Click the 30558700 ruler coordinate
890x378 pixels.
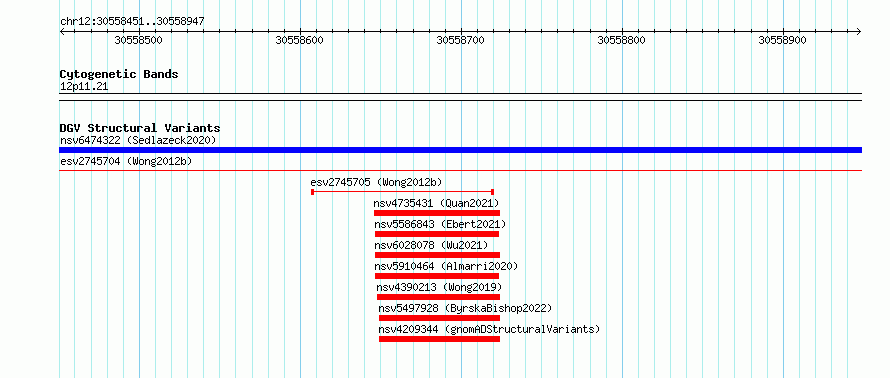[460, 40]
